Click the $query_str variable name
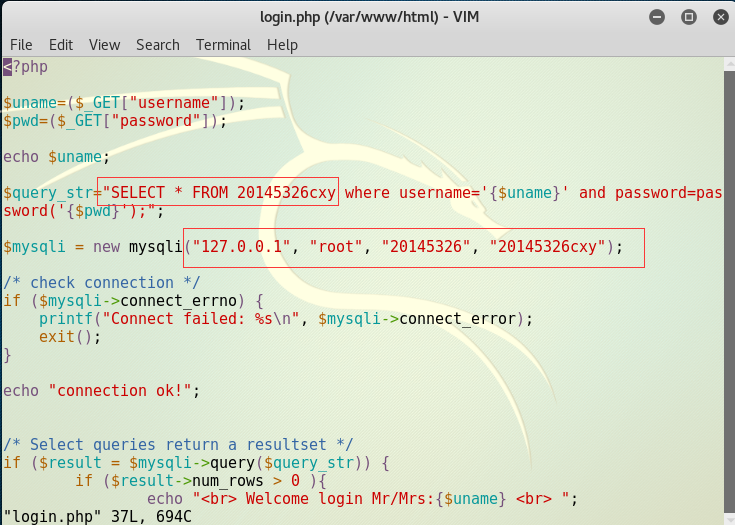 48,193
